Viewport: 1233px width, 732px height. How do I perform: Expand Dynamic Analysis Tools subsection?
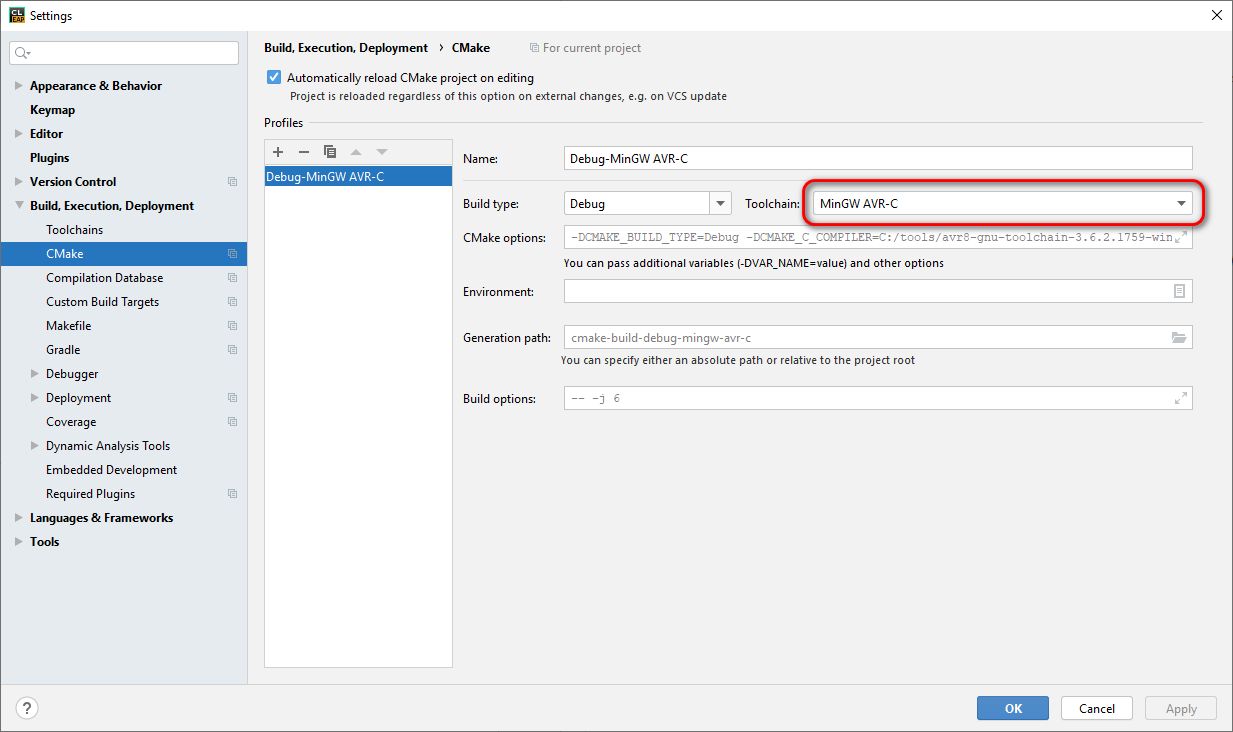click(x=35, y=446)
